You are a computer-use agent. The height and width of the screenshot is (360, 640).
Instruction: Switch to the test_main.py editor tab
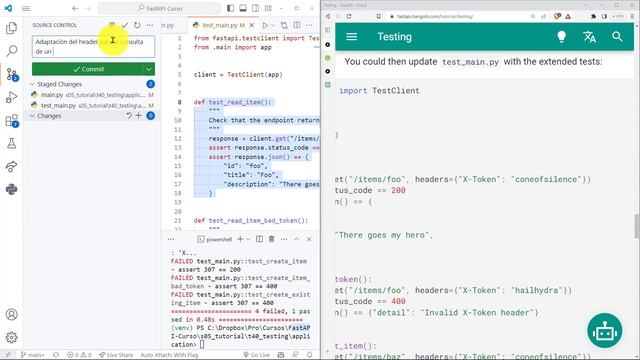click(220, 25)
